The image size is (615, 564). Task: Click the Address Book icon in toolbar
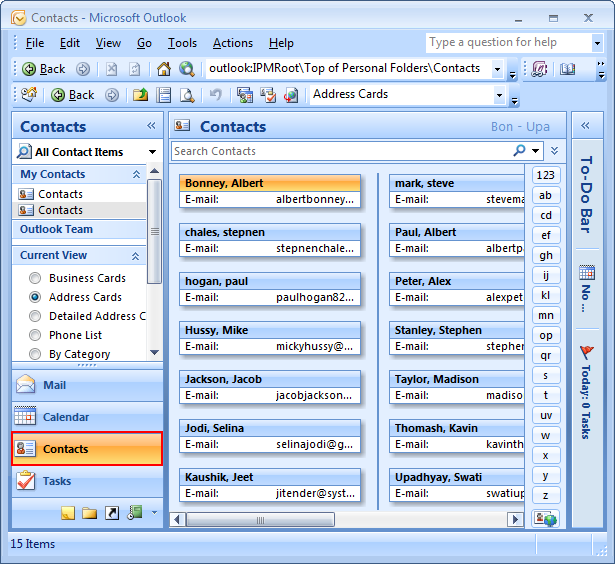[567, 69]
